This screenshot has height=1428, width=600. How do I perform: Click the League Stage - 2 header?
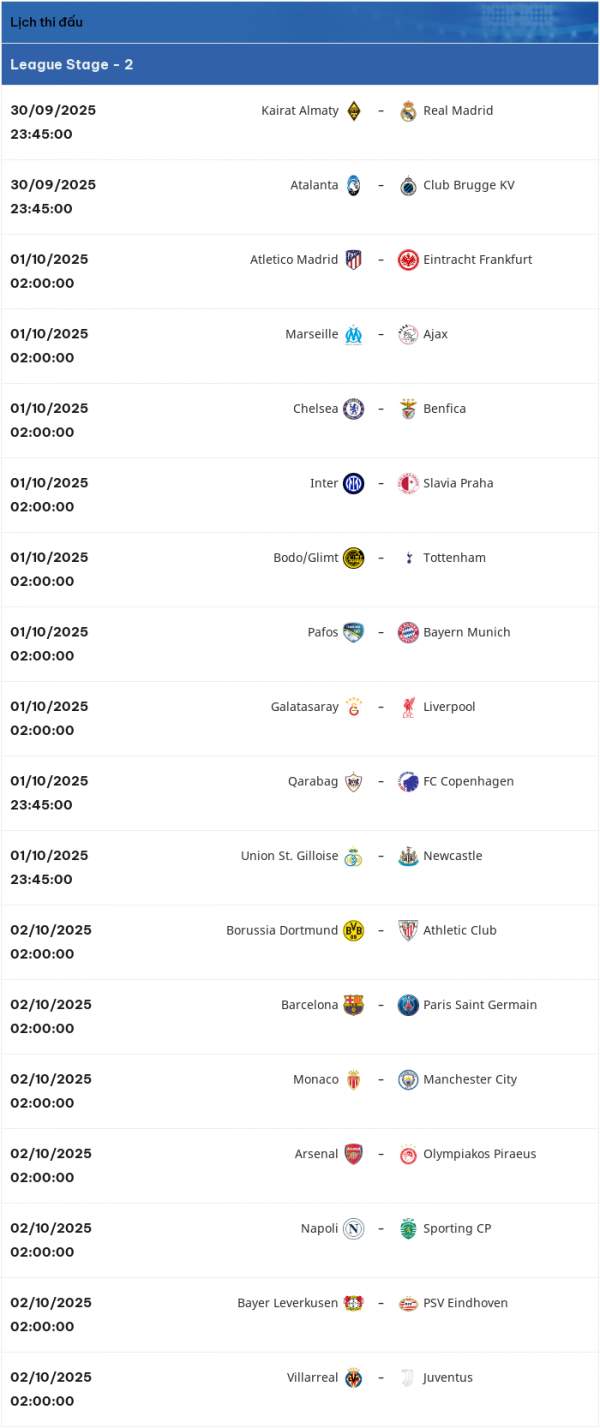click(x=72, y=65)
